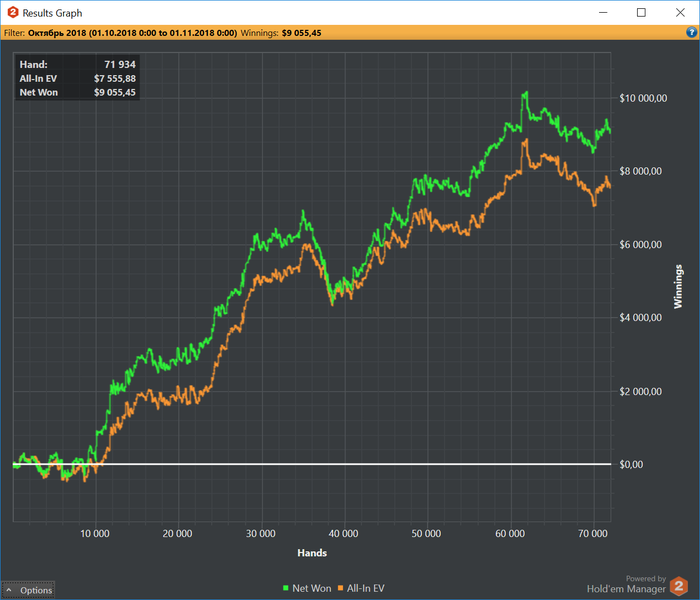The width and height of the screenshot is (700, 600).
Task: Click the $0,00 axis label
Action: coord(631,464)
